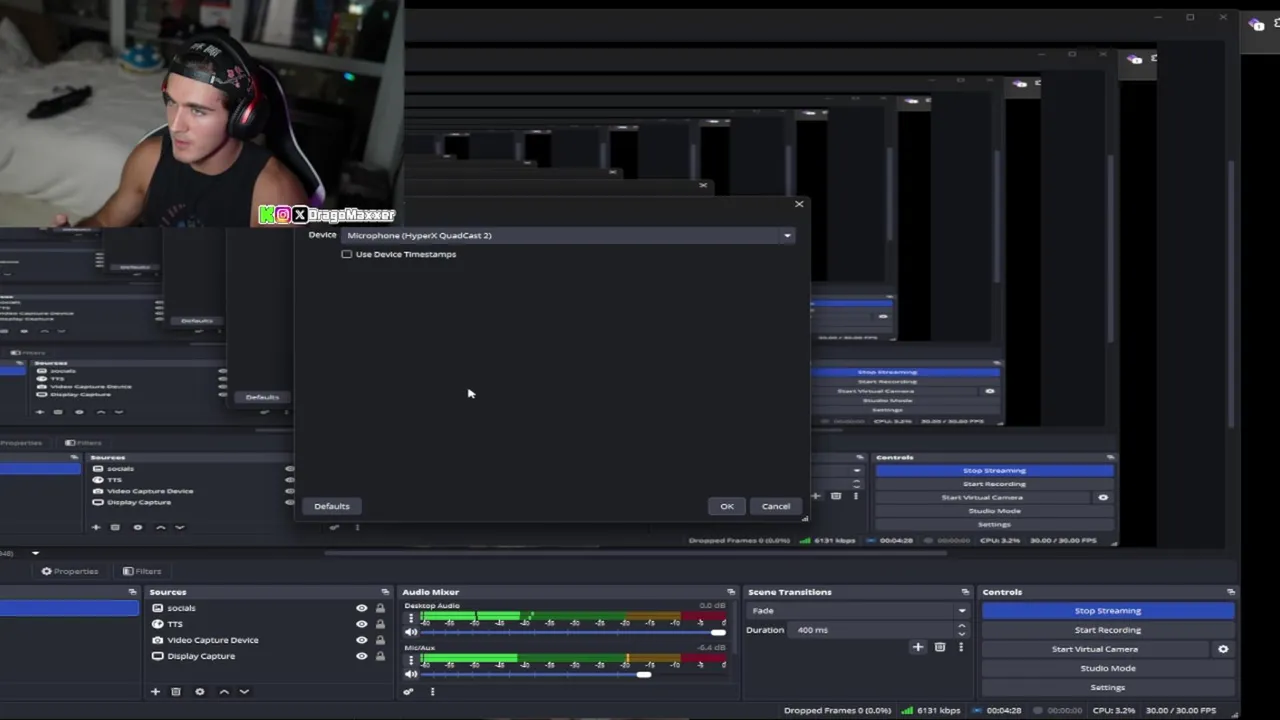This screenshot has width=1280, height=720.
Task: Click the Display Capture monitor icon
Action: click(157, 656)
